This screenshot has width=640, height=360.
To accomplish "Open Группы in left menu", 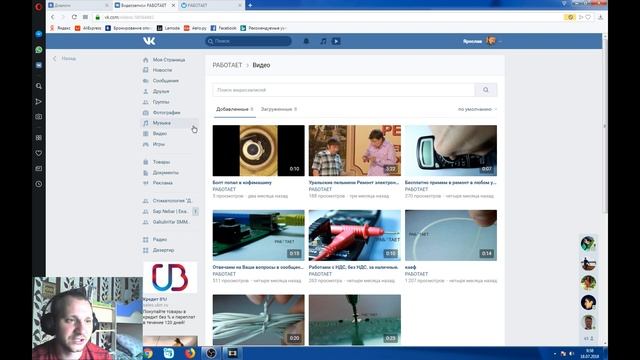I will click(161, 102).
